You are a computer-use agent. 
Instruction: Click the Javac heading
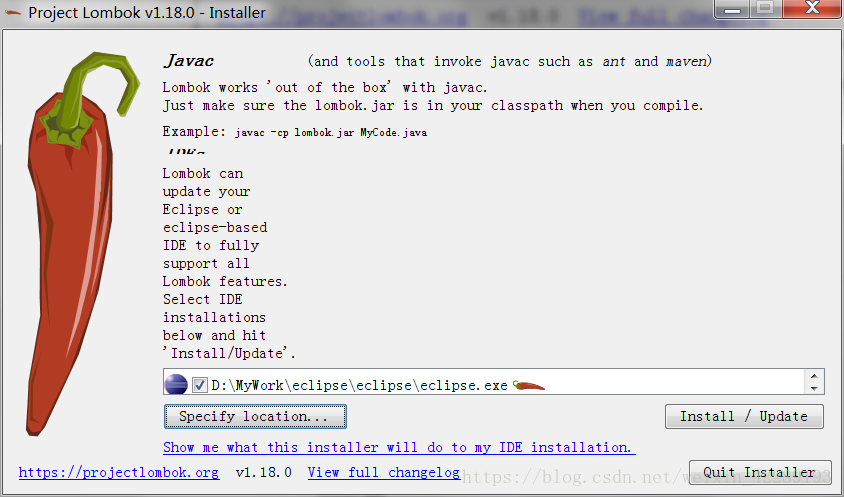pos(188,61)
